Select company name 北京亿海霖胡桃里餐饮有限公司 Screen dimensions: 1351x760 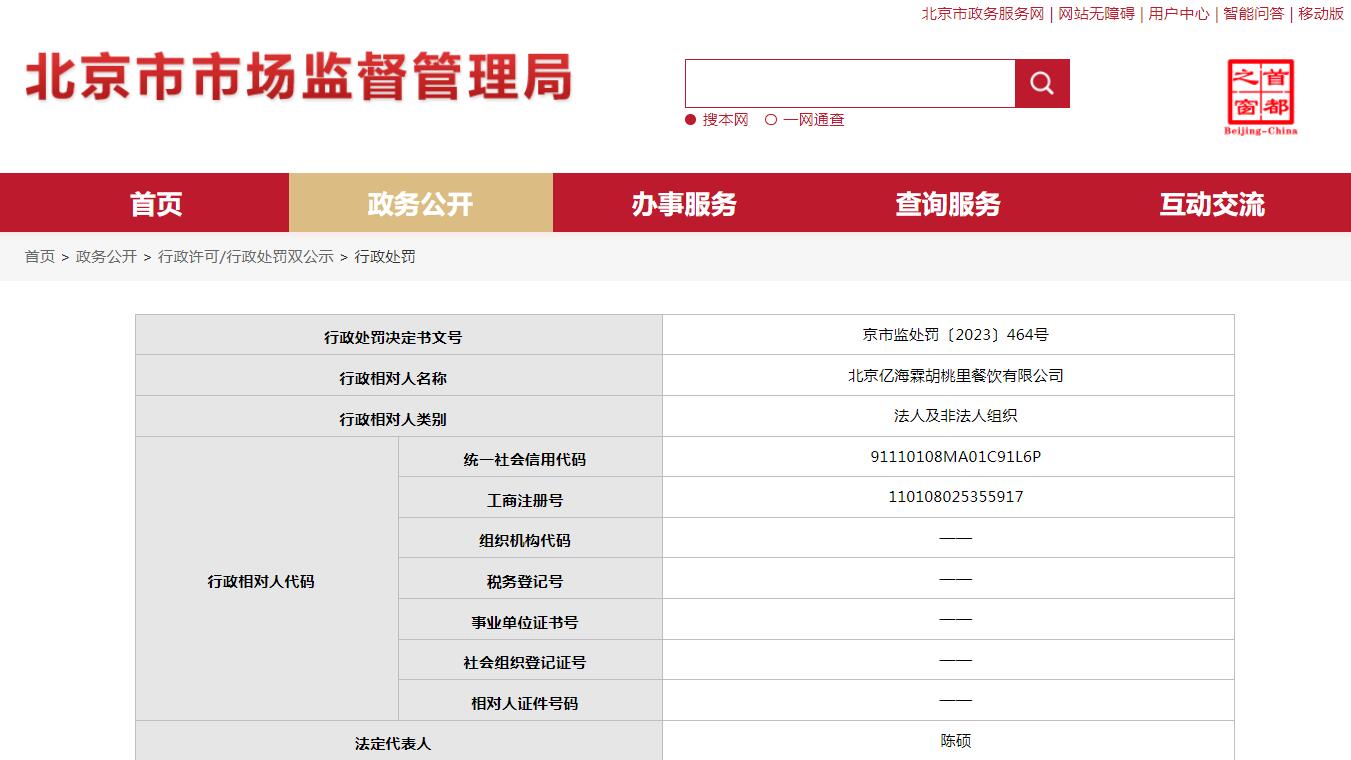[955, 376]
